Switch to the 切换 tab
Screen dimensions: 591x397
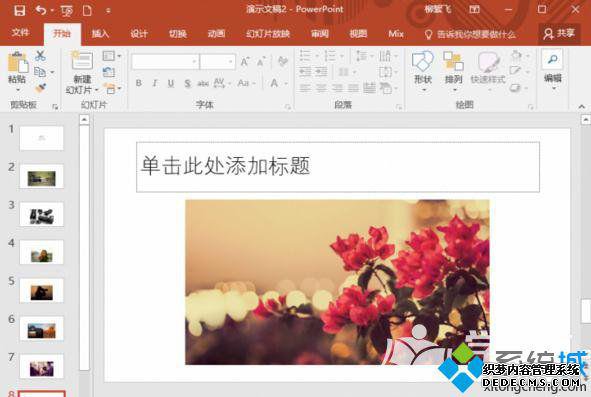point(178,34)
